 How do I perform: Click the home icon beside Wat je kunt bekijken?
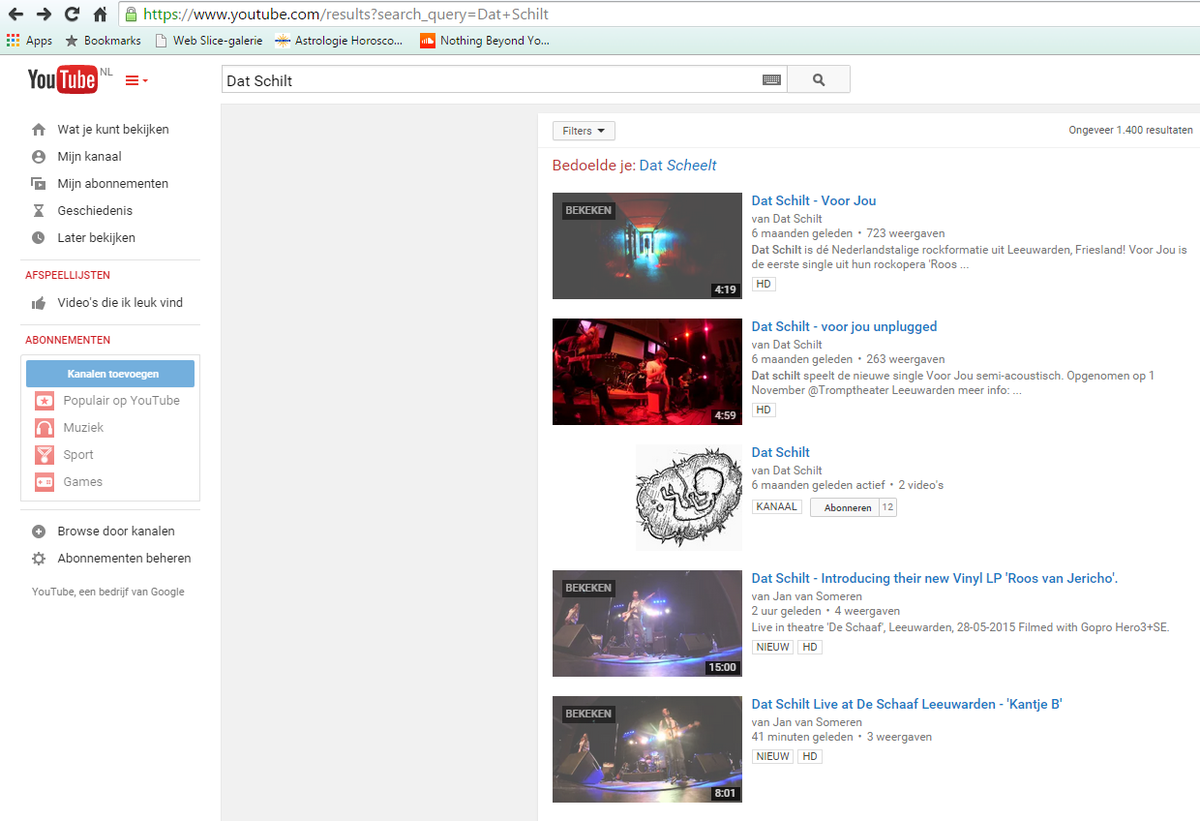pyautogui.click(x=39, y=130)
